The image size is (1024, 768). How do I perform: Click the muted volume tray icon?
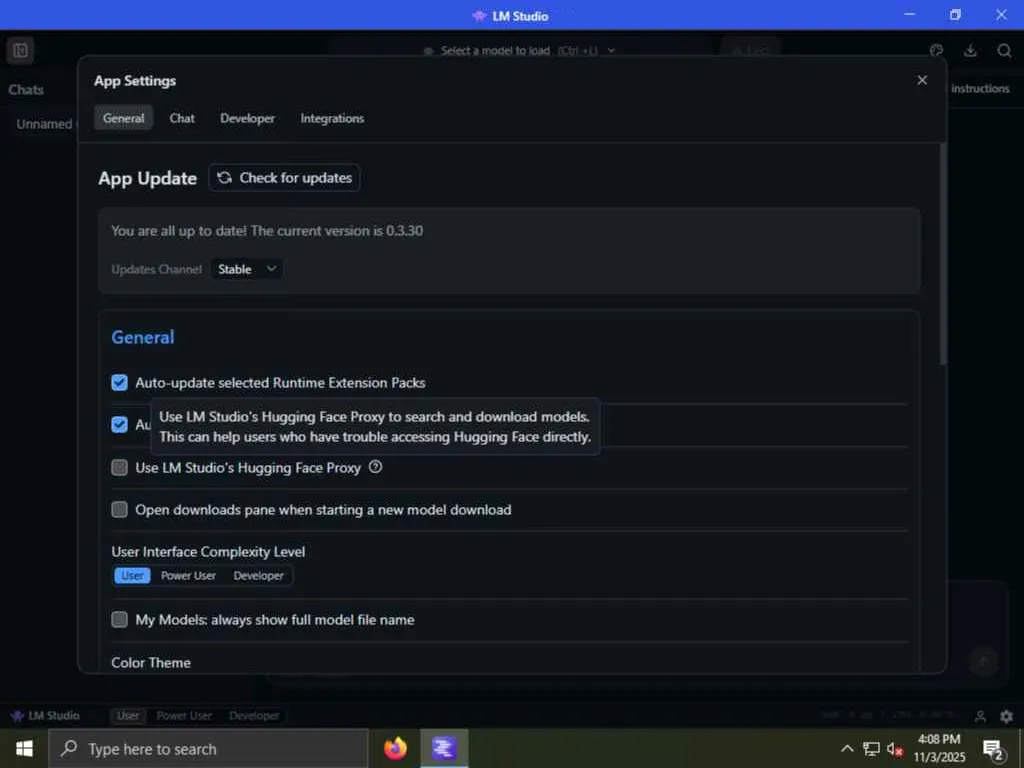point(895,748)
